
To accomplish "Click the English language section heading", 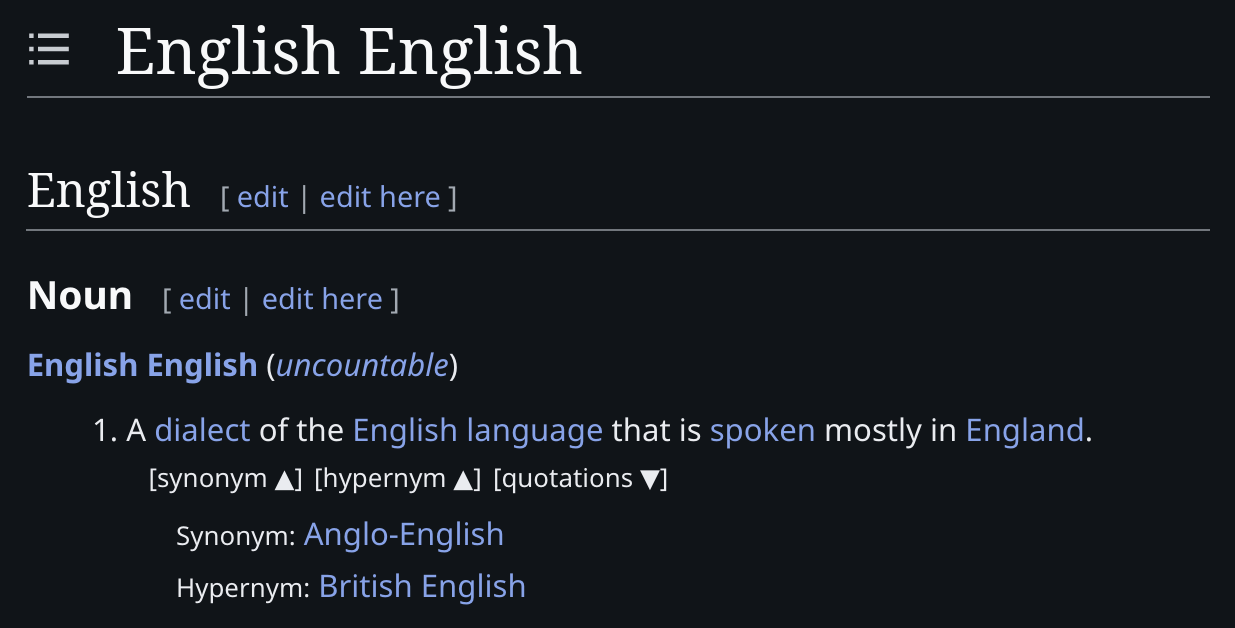I will coord(109,190).
